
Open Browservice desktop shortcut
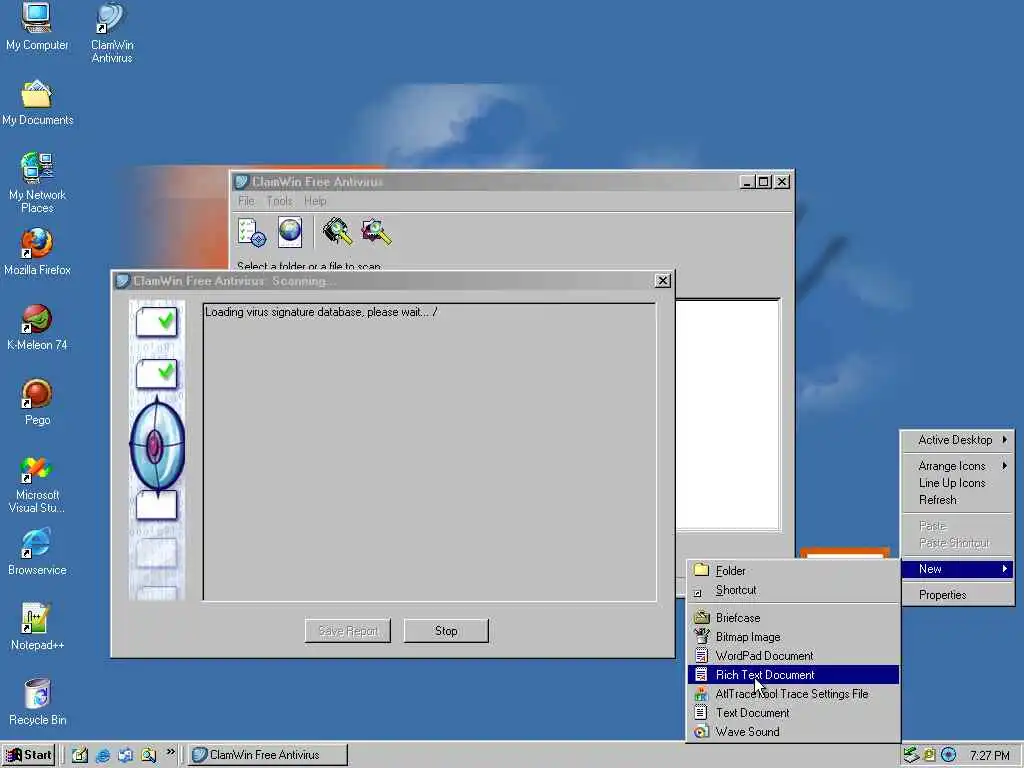click(37, 552)
